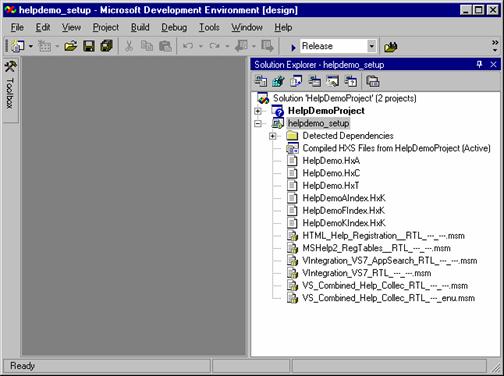The image size is (504, 376).
Task: Click the Cut scissors icon
Action: click(129, 46)
